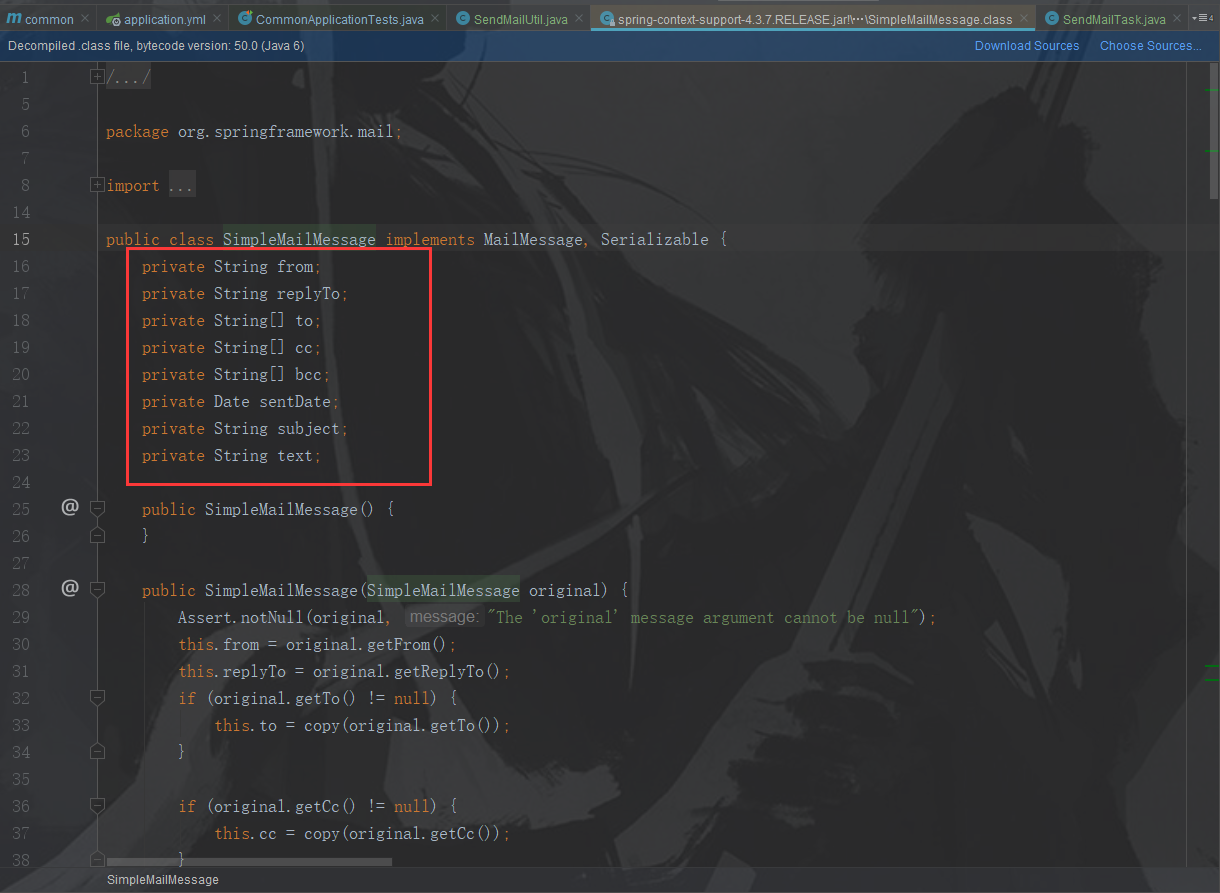Click 'private String[] to' field

[x=231, y=320]
